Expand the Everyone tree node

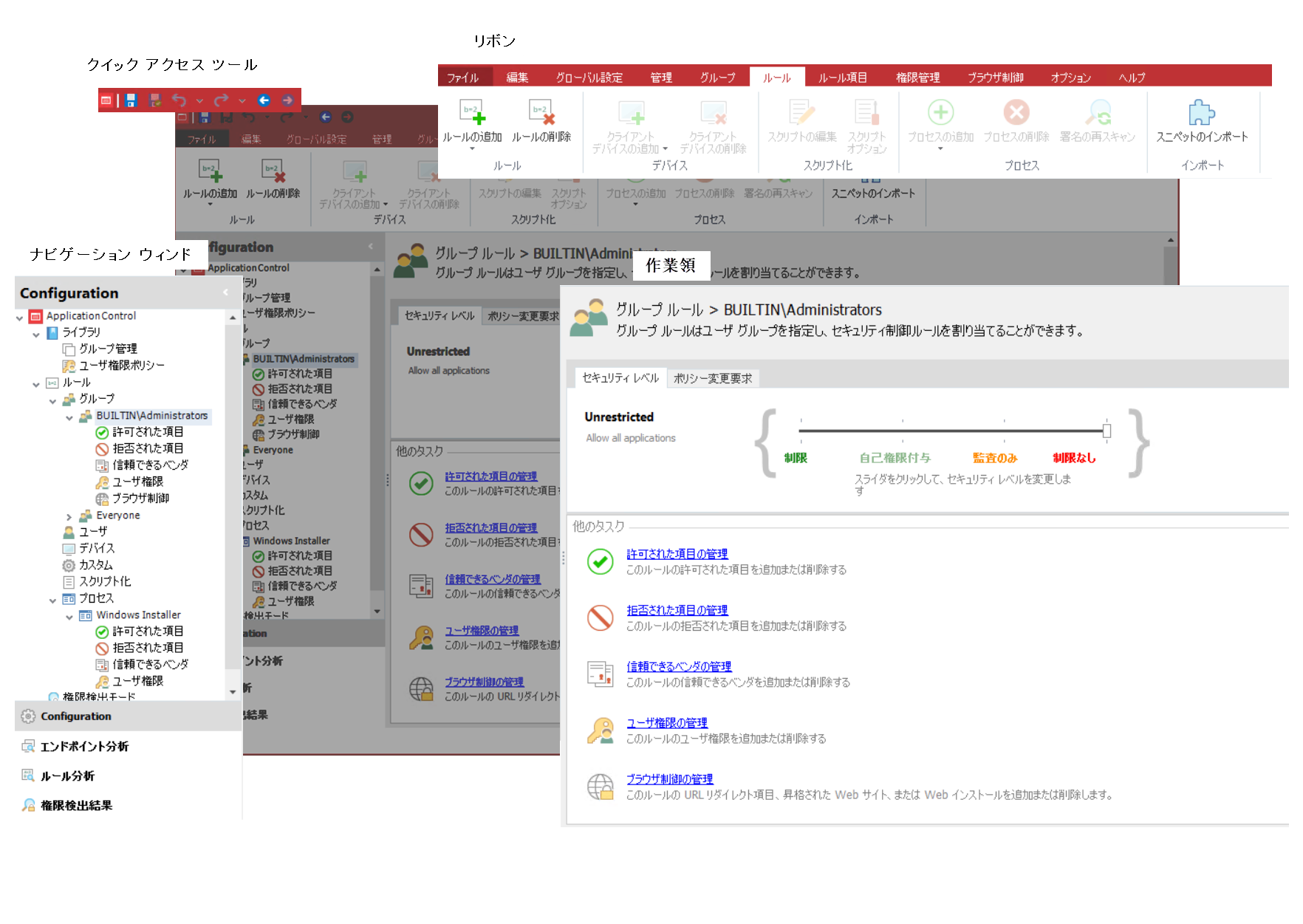pyautogui.click(x=69, y=517)
